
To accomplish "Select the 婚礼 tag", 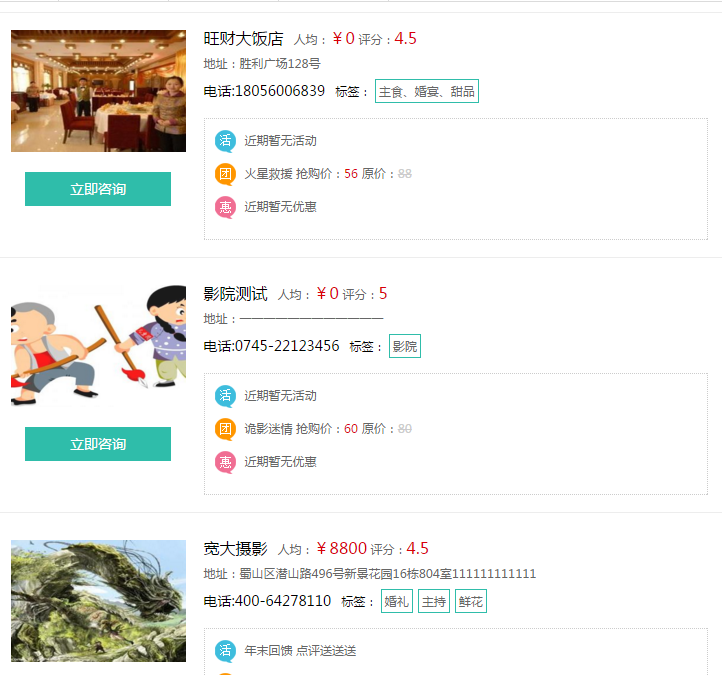I will pyautogui.click(x=397, y=601).
